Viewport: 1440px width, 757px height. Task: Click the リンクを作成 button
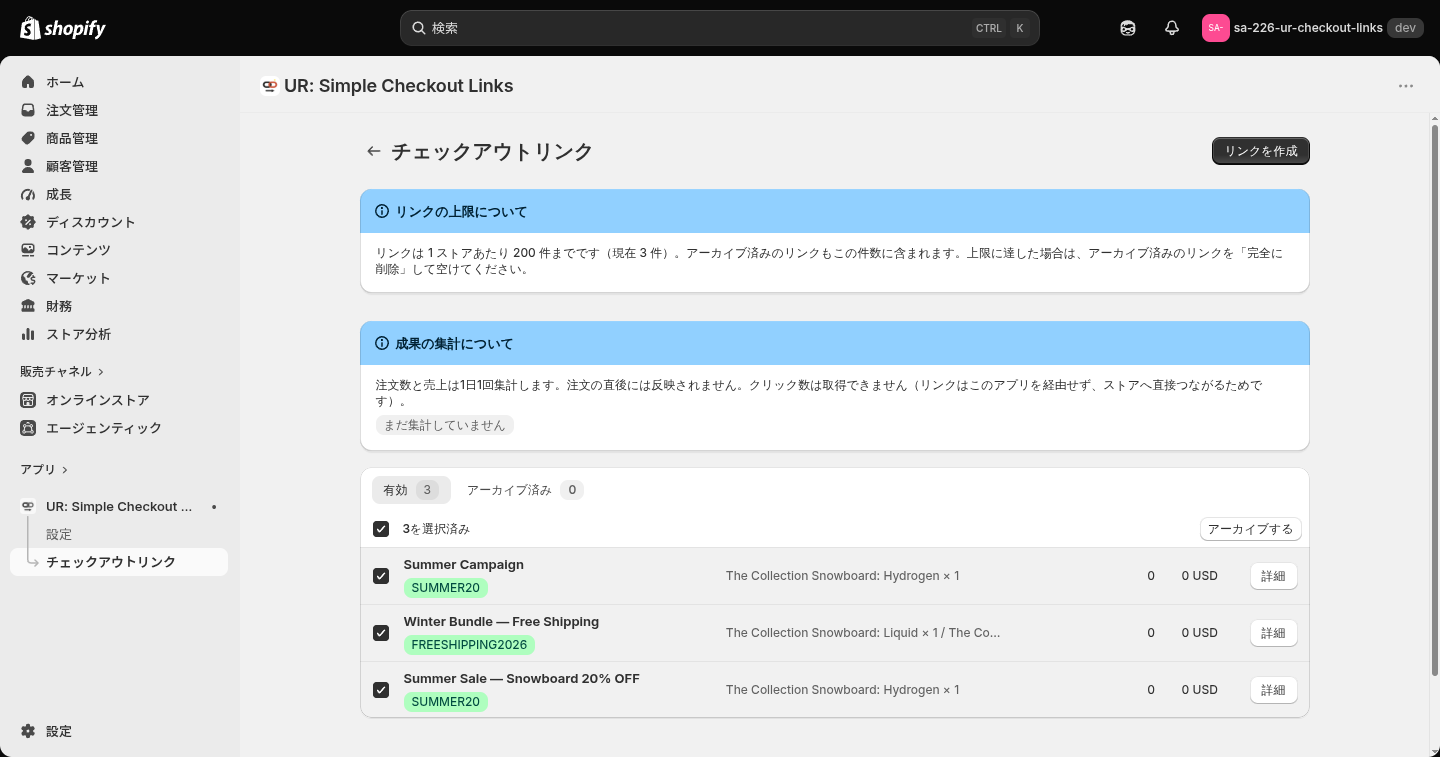1261,151
